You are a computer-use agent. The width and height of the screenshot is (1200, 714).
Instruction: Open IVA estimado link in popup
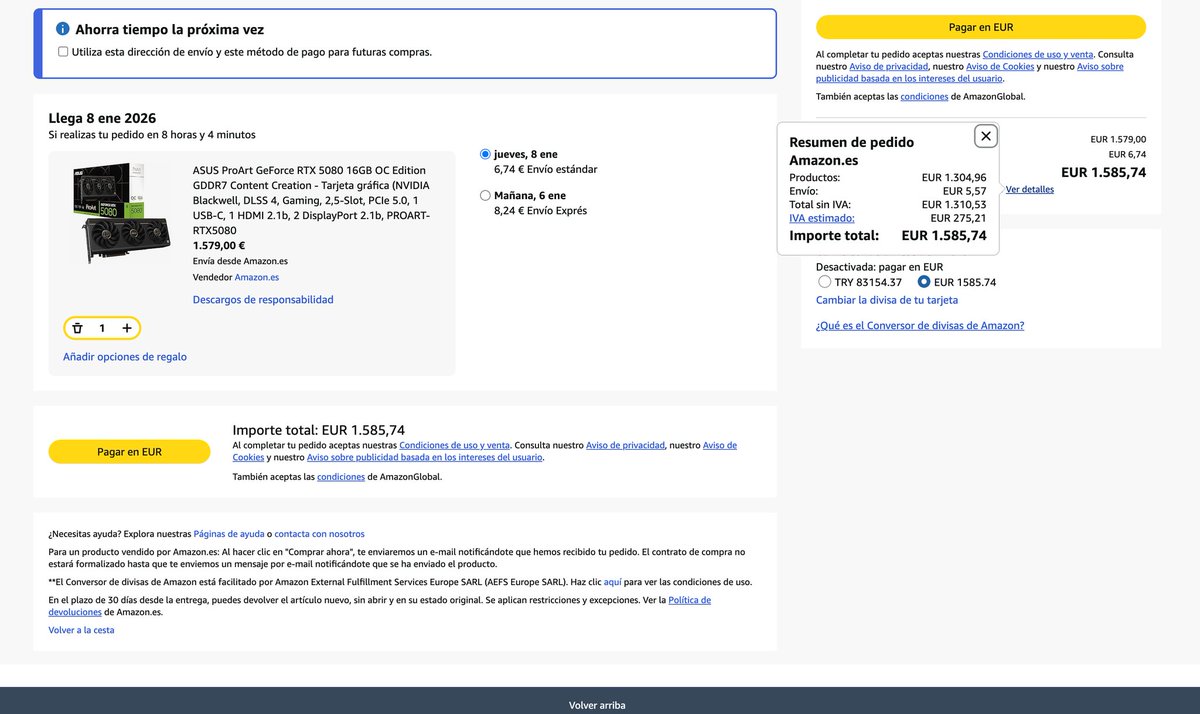(822, 218)
